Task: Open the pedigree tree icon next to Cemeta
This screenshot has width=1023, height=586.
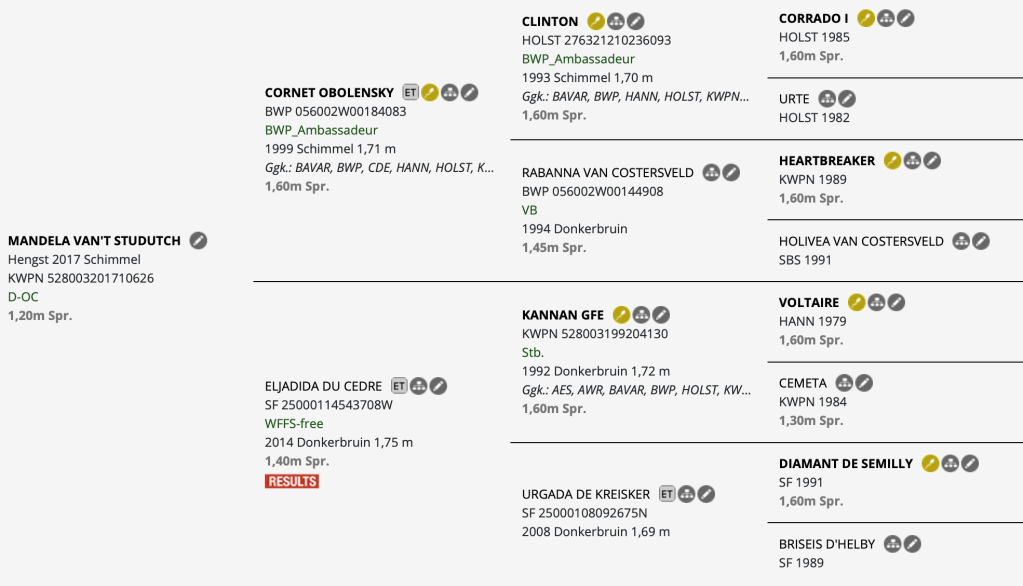Action: tap(844, 383)
